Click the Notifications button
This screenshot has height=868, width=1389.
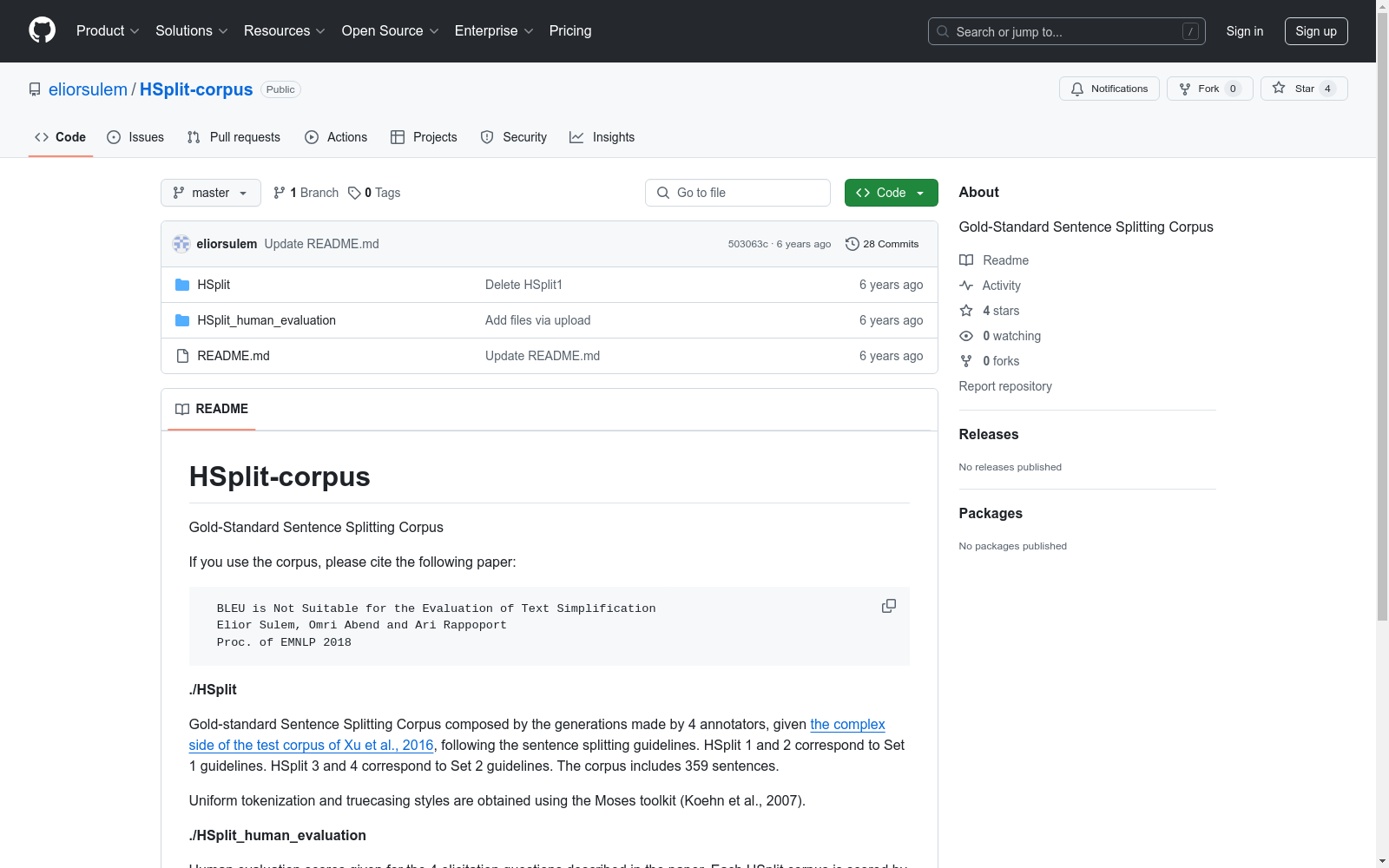pos(1109,89)
